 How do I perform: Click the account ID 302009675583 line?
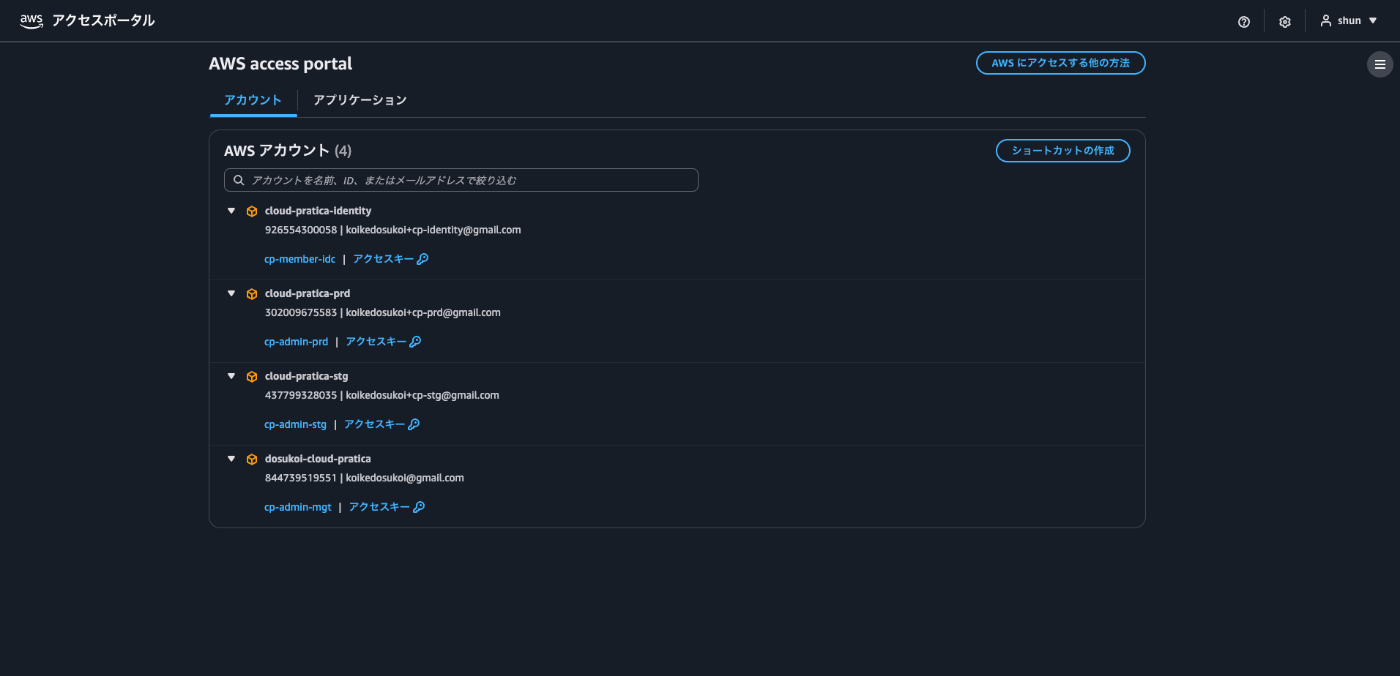(x=382, y=312)
